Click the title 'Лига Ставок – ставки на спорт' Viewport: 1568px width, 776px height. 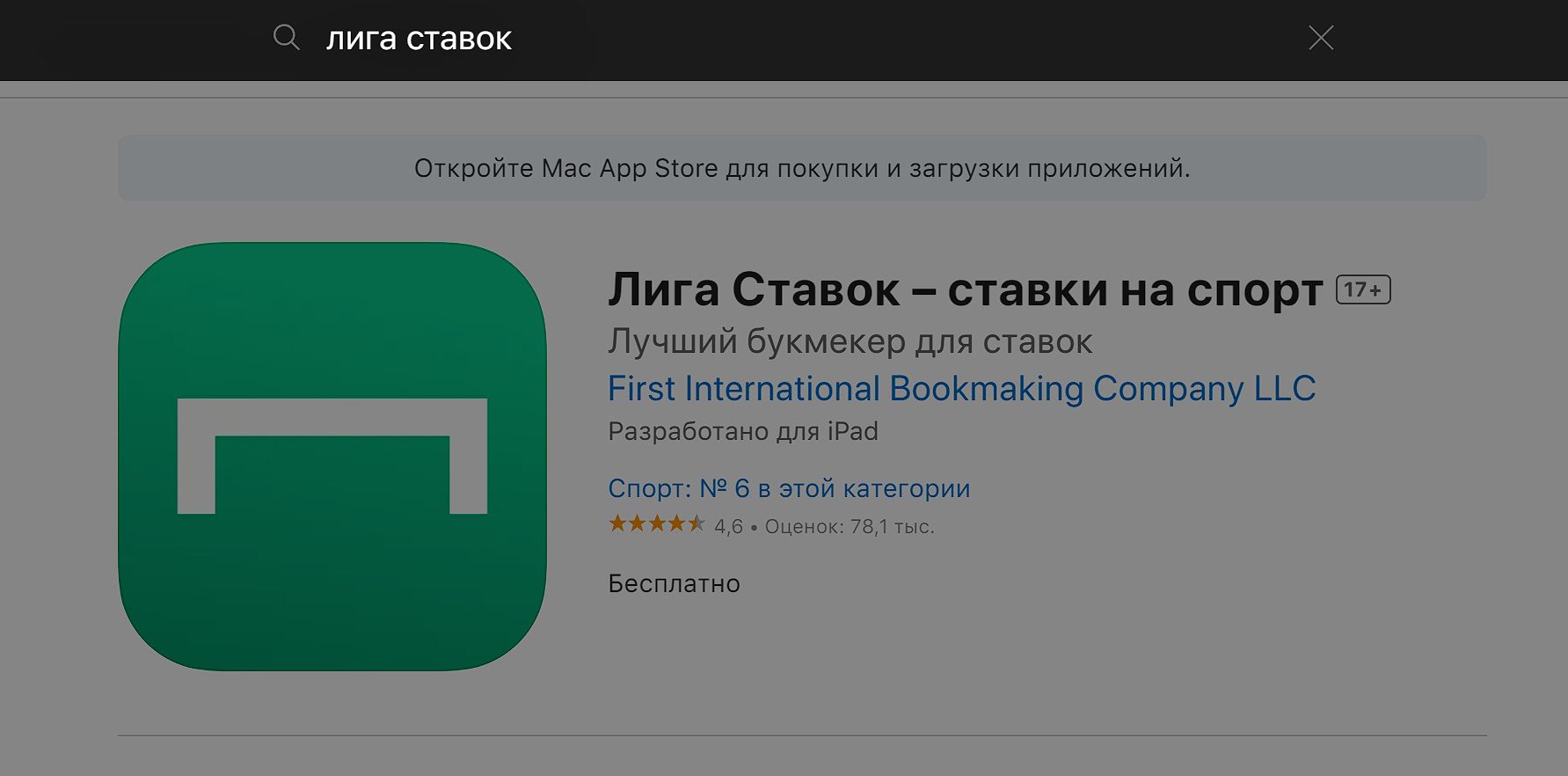coord(965,289)
